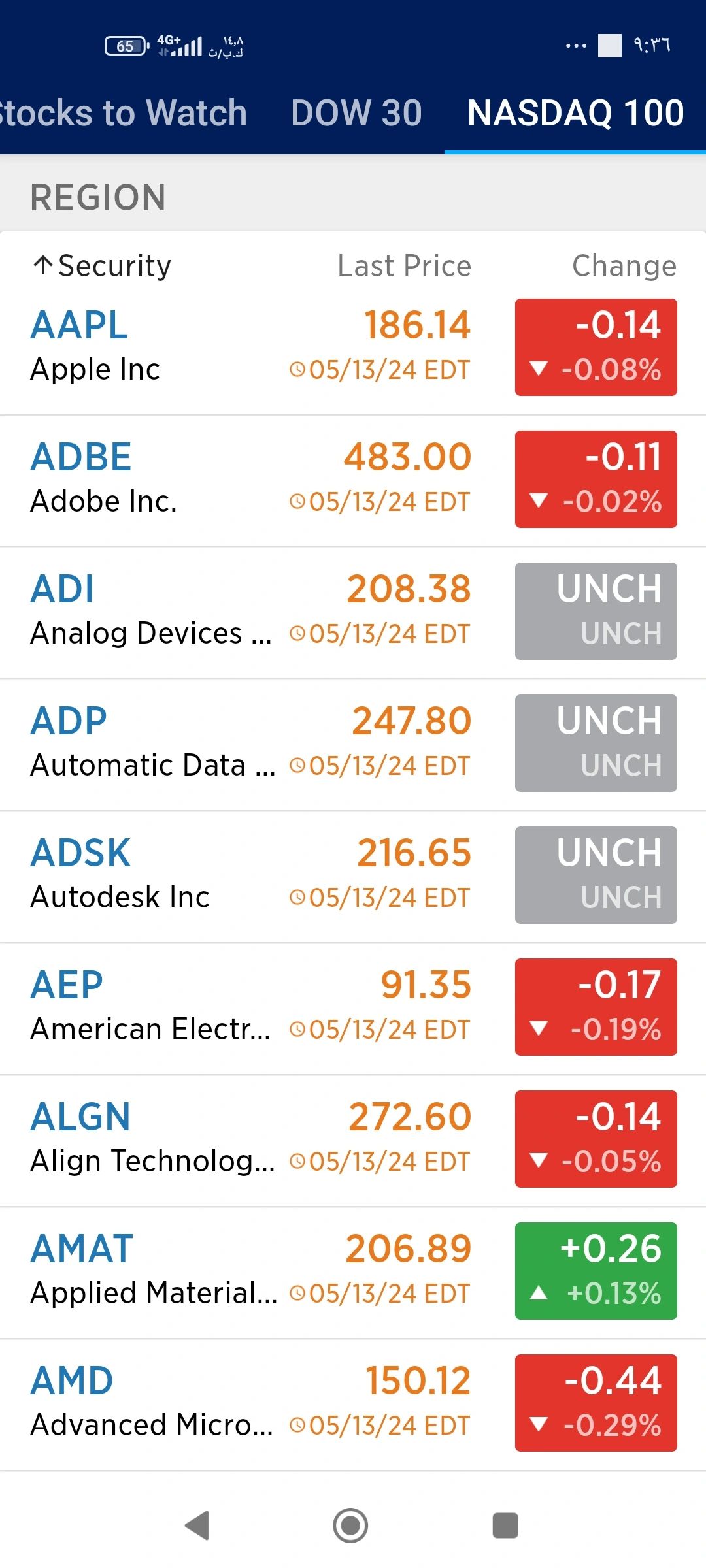Tap the Android back navigation icon
The width and height of the screenshot is (706, 1568).
coord(197,1526)
